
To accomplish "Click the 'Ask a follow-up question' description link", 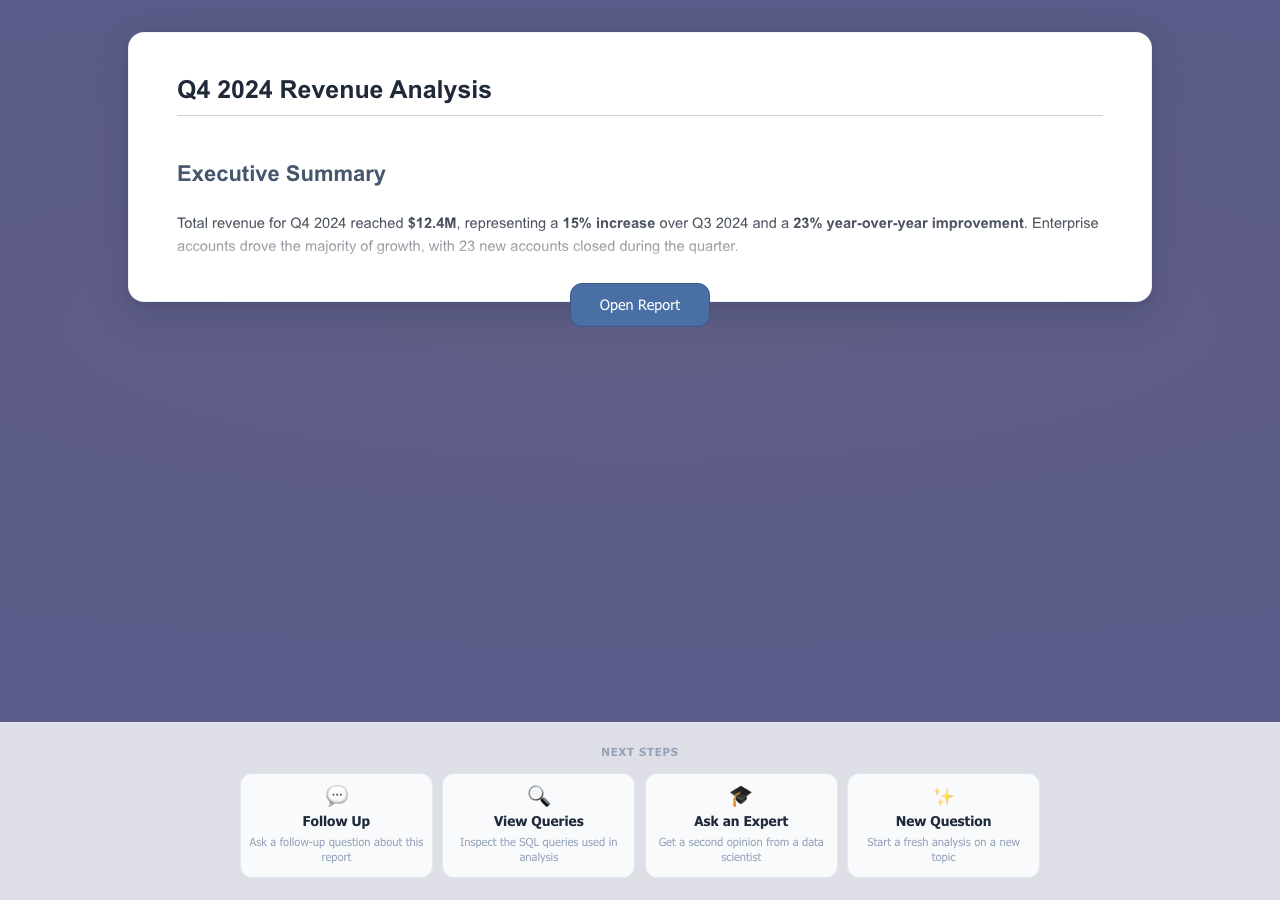I will (336, 849).
